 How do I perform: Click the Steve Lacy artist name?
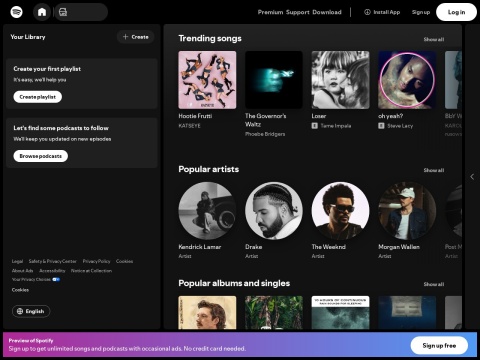tap(400, 126)
